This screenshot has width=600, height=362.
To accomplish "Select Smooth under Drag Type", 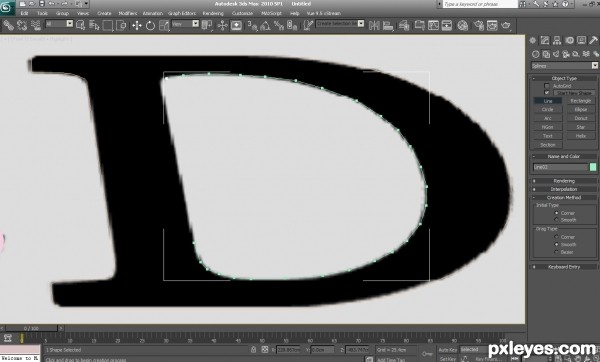I will click(x=556, y=244).
